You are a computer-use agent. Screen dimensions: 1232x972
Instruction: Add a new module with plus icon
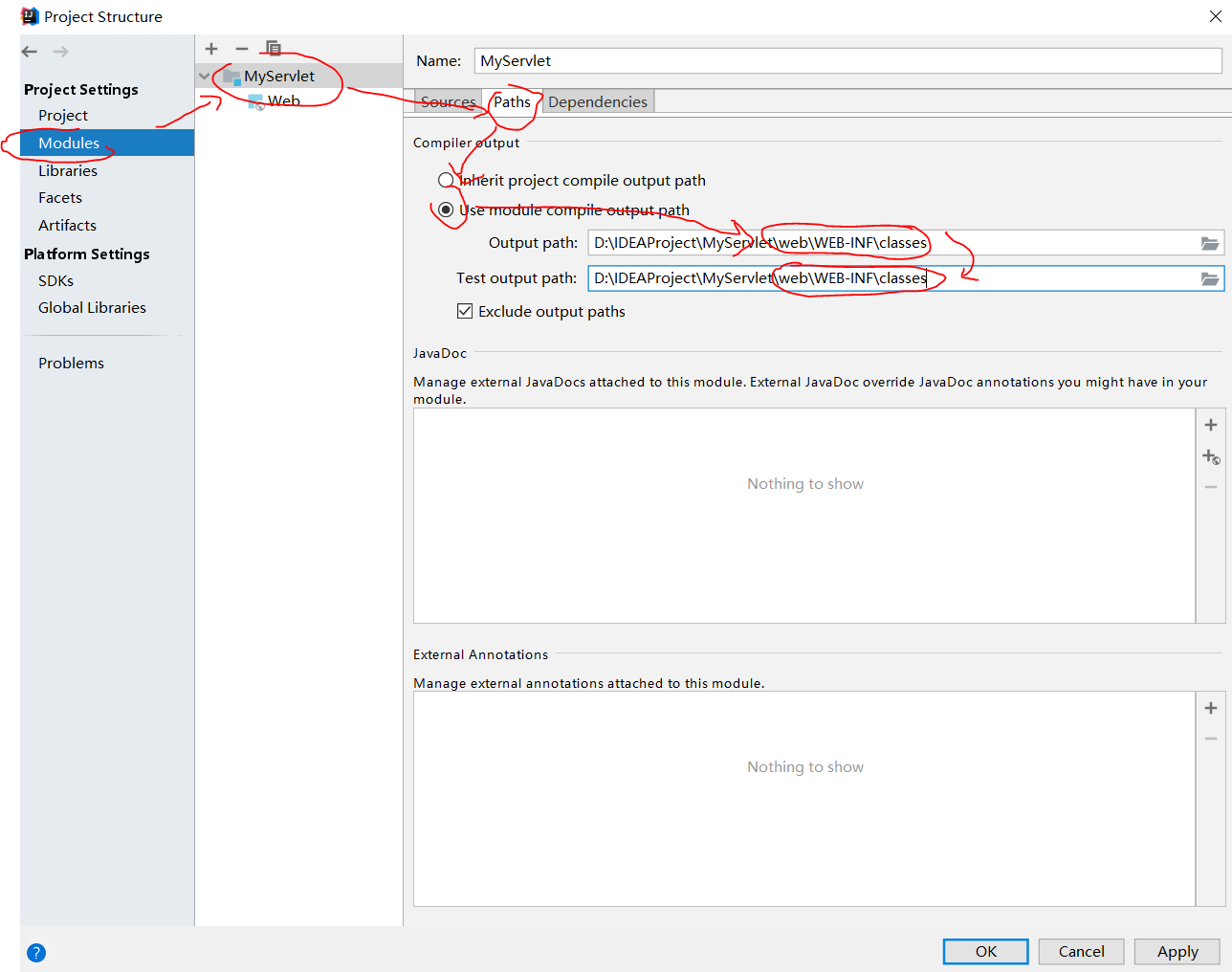pyautogui.click(x=211, y=49)
